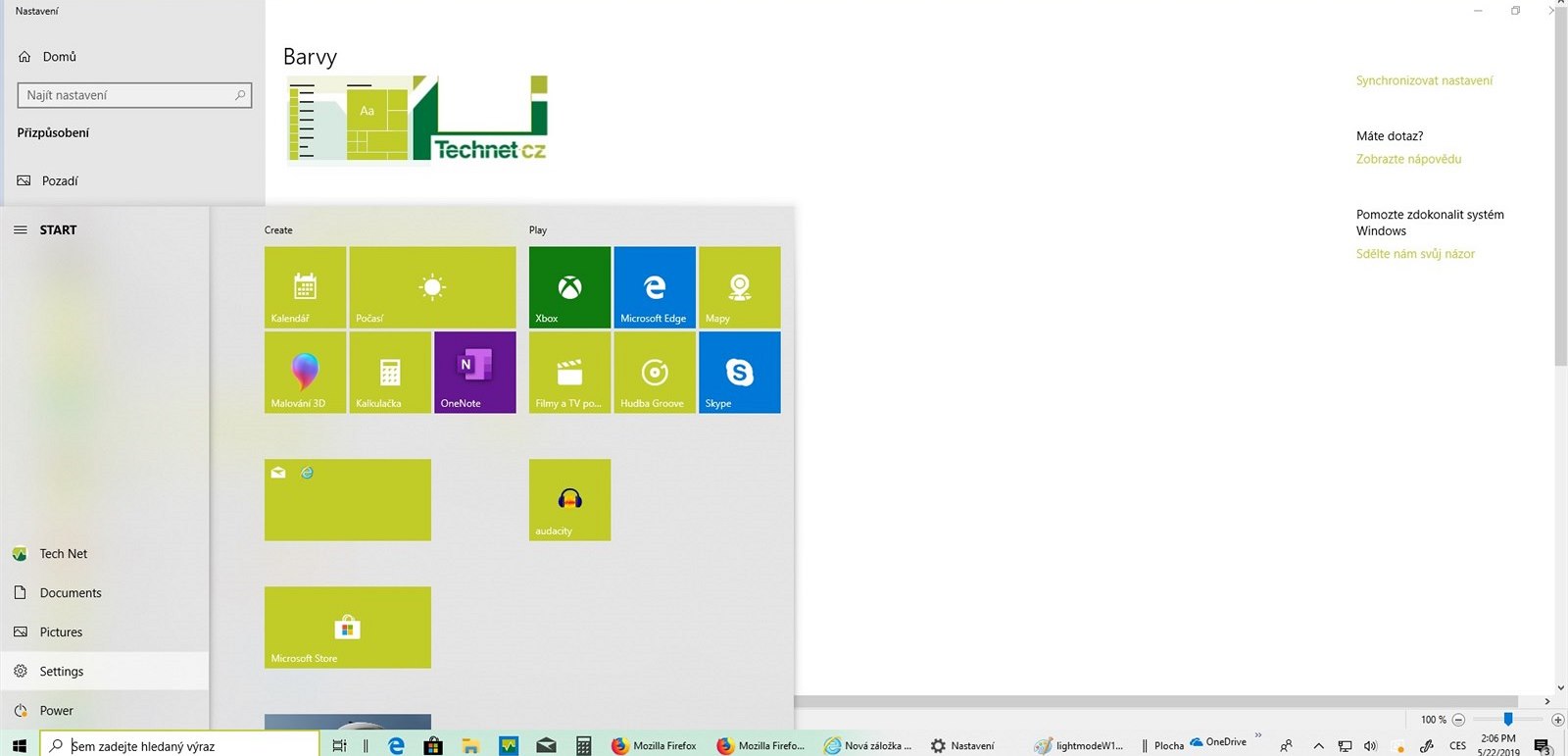This screenshot has height=756, width=1568.
Task: Expand the Start hamburger menu
Action: (21, 230)
